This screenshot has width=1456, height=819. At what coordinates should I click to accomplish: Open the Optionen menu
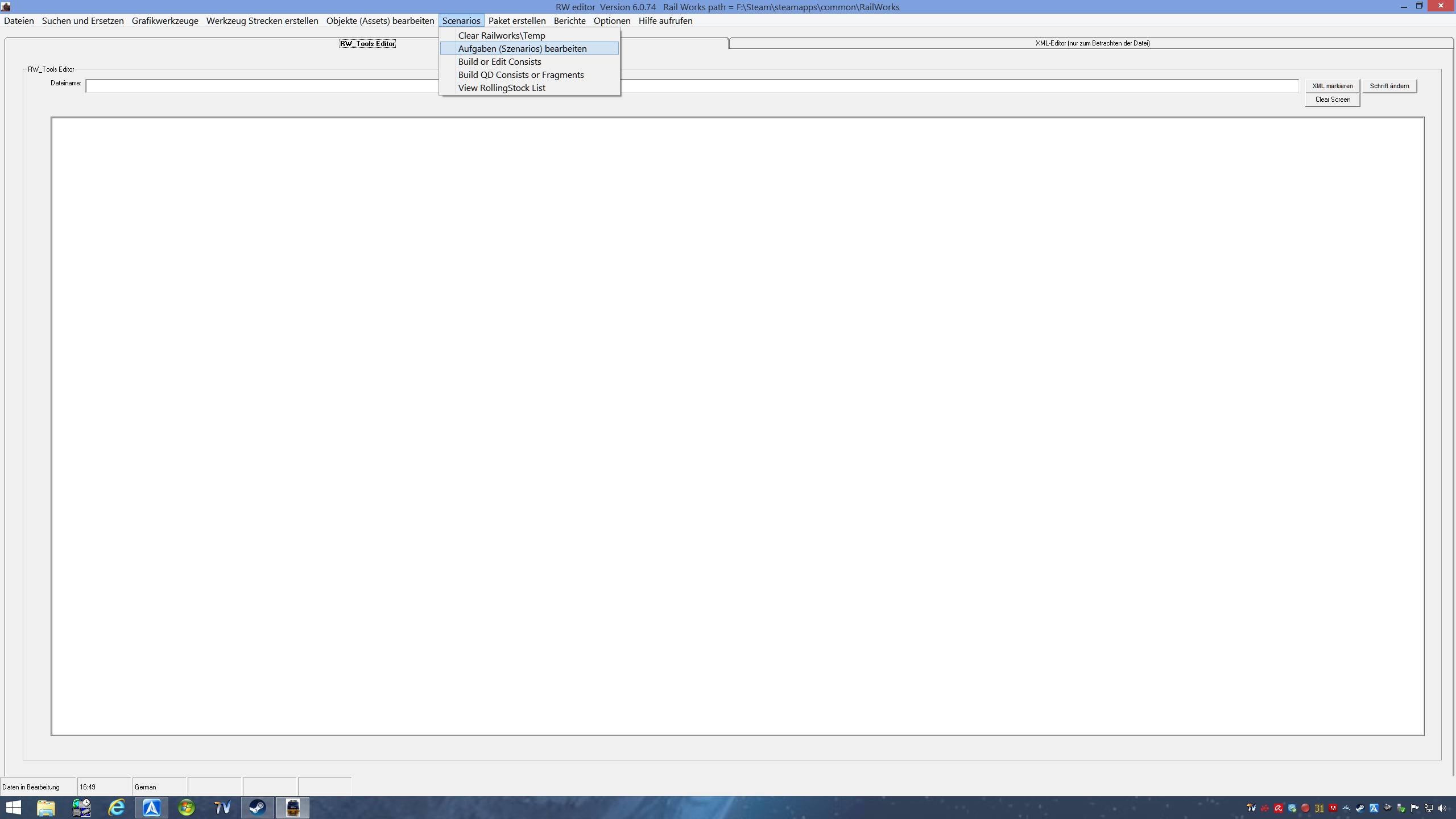coord(611,20)
